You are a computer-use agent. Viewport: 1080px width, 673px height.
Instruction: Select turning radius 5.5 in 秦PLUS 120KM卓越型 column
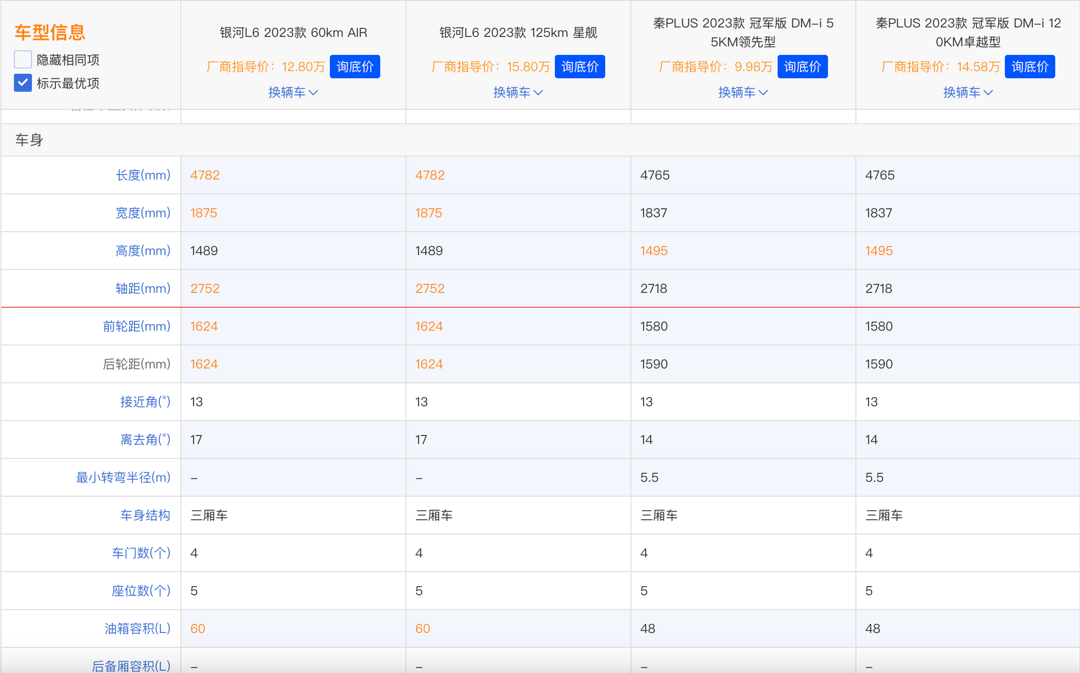click(x=875, y=477)
